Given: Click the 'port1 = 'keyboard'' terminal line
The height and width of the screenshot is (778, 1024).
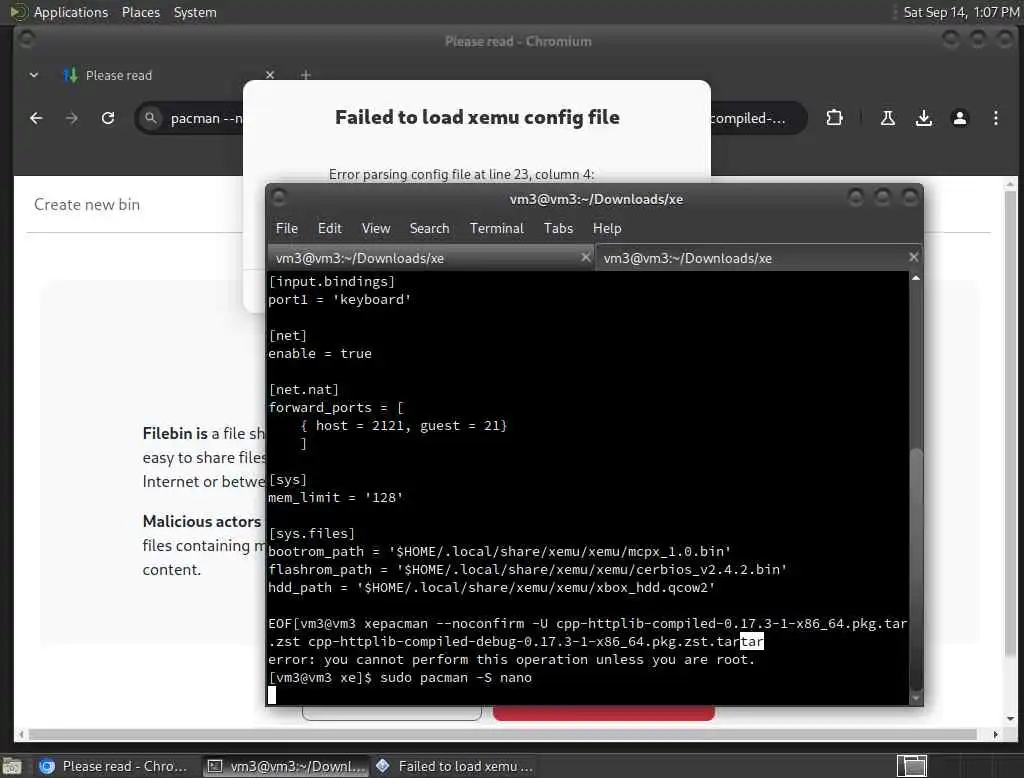Looking at the screenshot, I should [x=340, y=299].
